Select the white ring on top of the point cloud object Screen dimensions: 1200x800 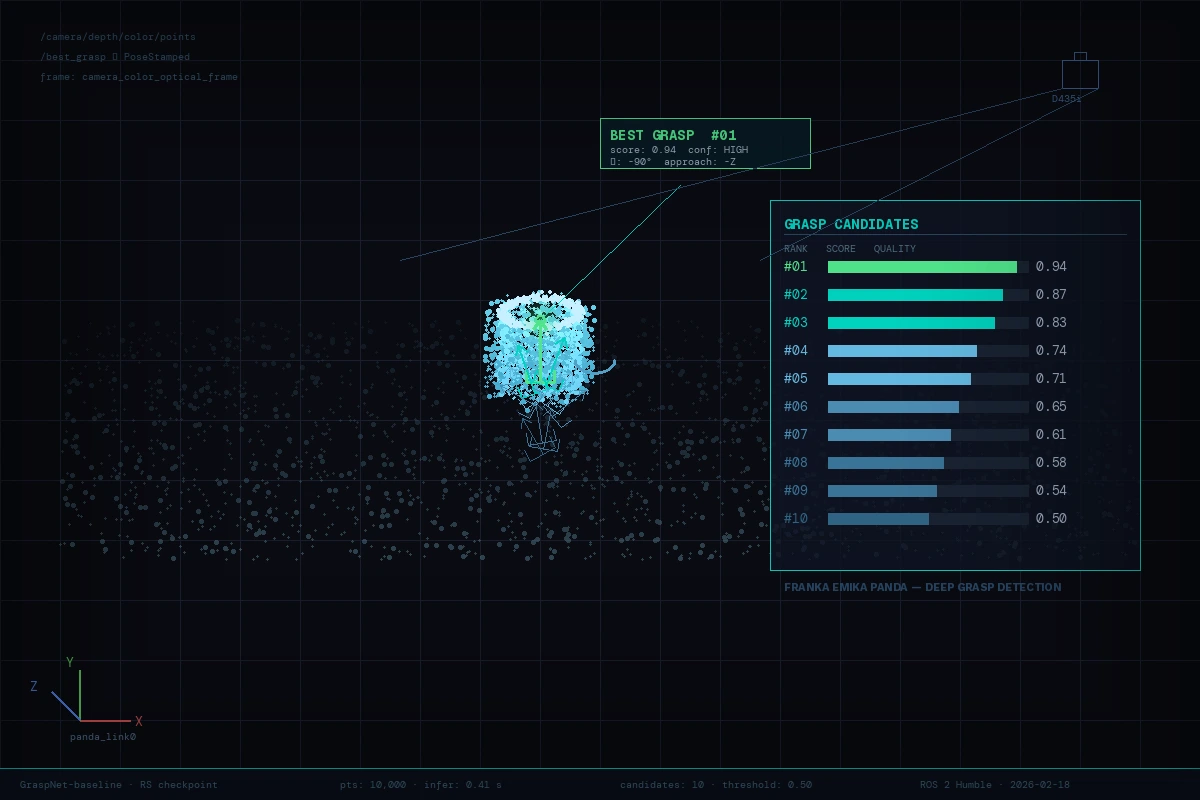coord(540,309)
